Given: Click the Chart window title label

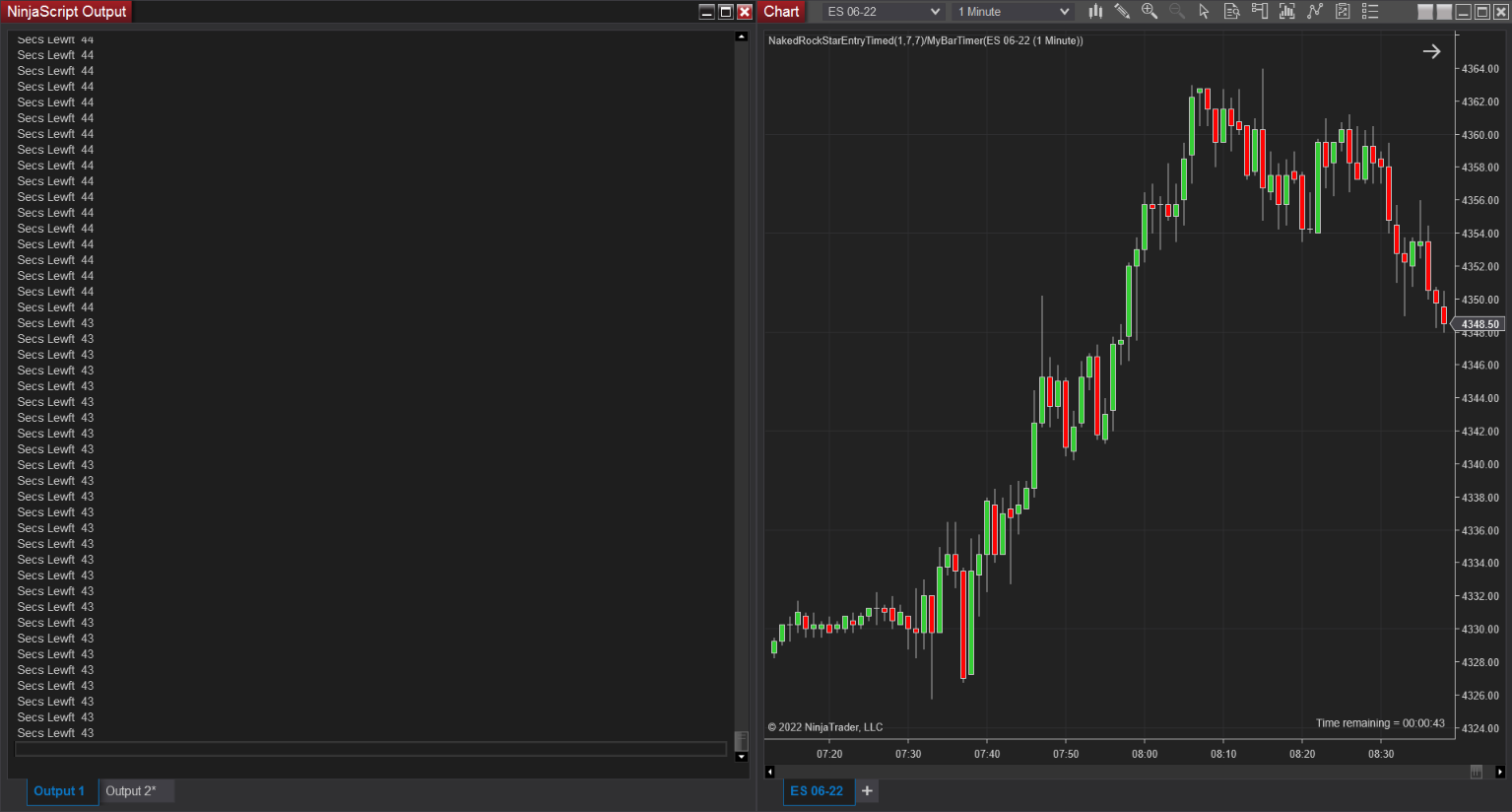Looking at the screenshot, I should coord(781,12).
